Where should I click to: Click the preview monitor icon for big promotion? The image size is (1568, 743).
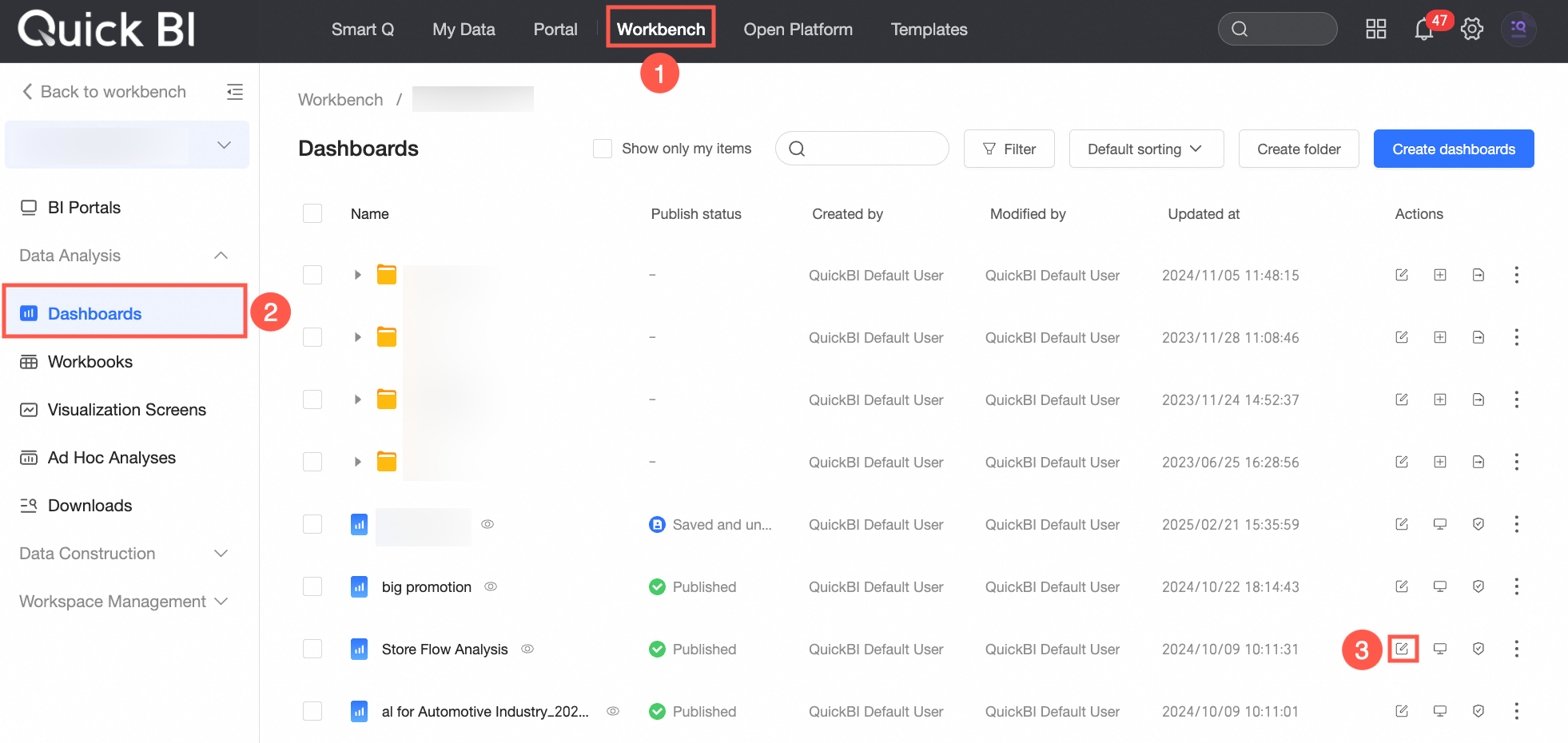point(1440,586)
